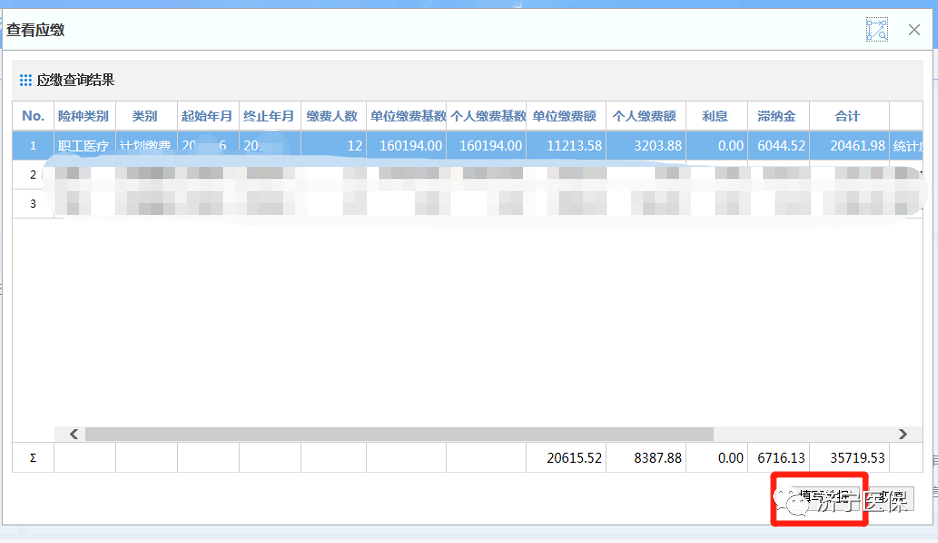This screenshot has width=938, height=543.
Task: Click the 0.00 利息 cell in row 1
Action: (x=716, y=145)
